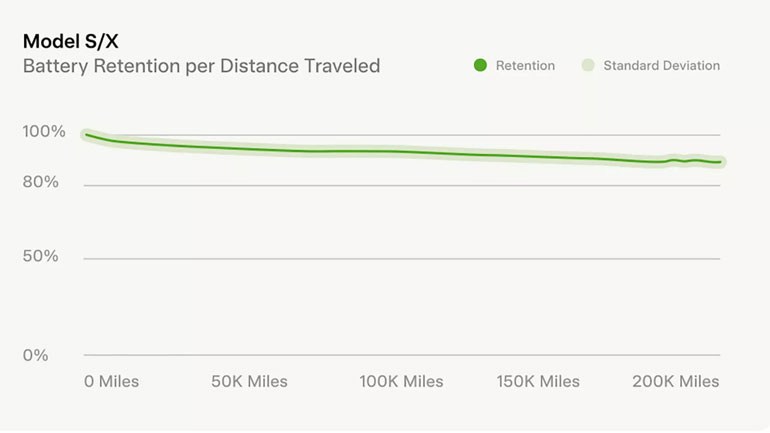770x433 pixels.
Task: Click the 80% y-axis label
Action: [x=41, y=182]
